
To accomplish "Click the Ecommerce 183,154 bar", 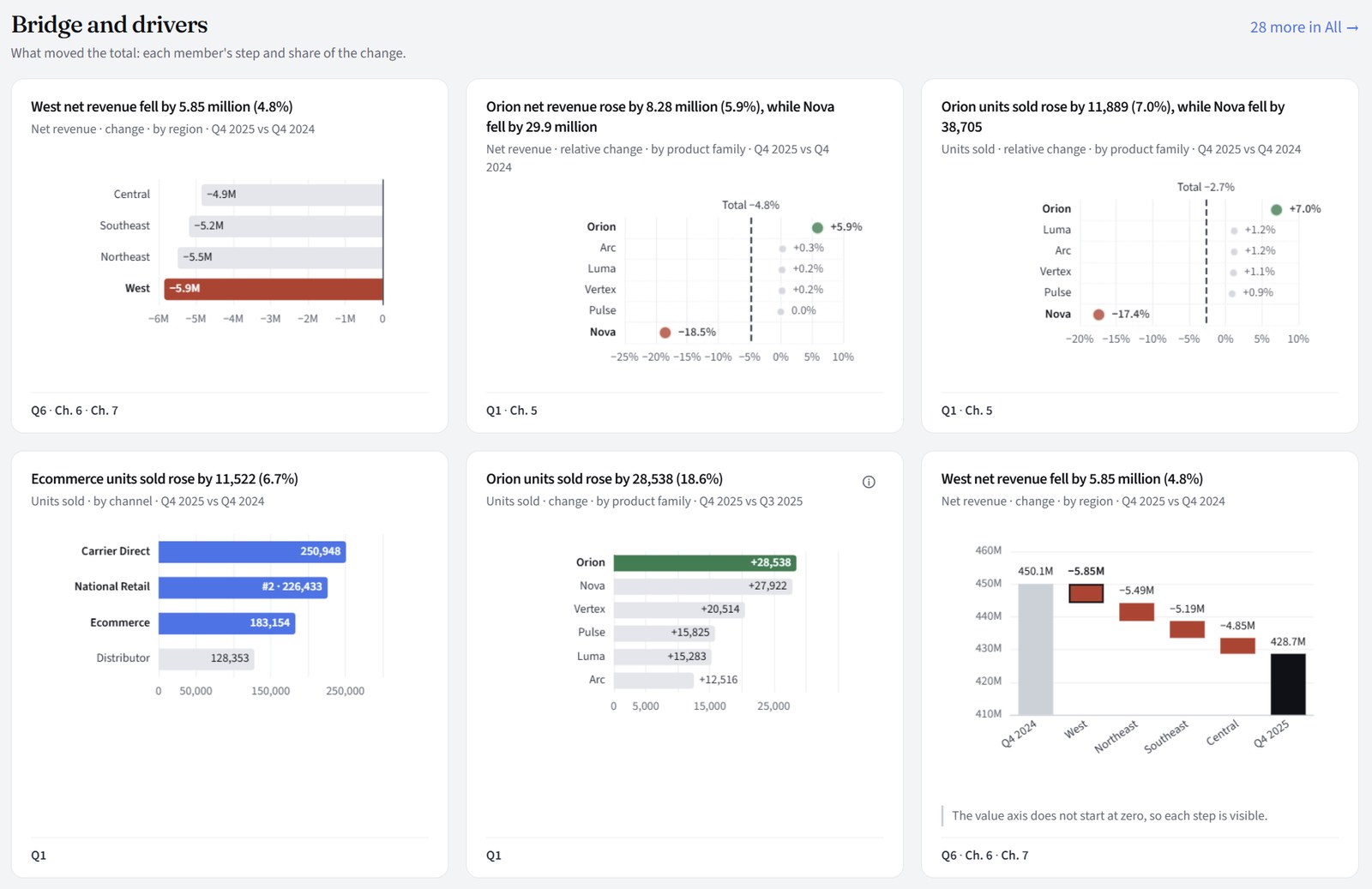I will tap(227, 623).
